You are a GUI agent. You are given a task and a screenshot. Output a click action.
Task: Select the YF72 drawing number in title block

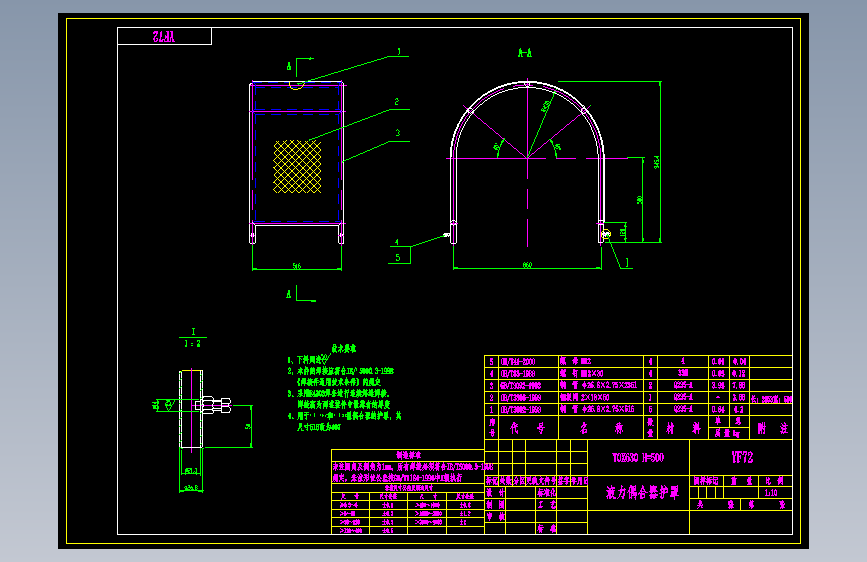[x=742, y=457]
